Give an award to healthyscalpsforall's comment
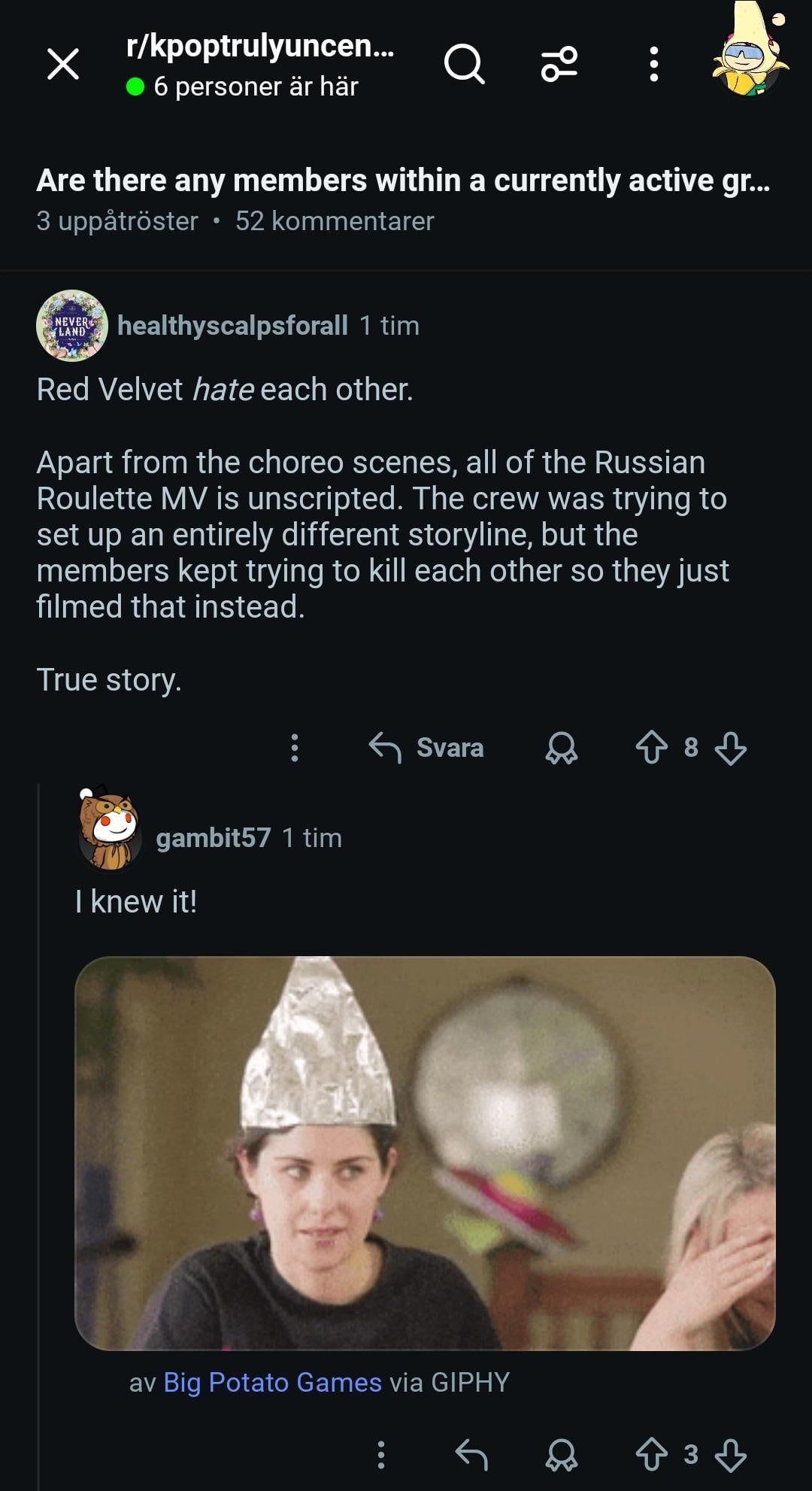The image size is (812, 1491). [561, 748]
